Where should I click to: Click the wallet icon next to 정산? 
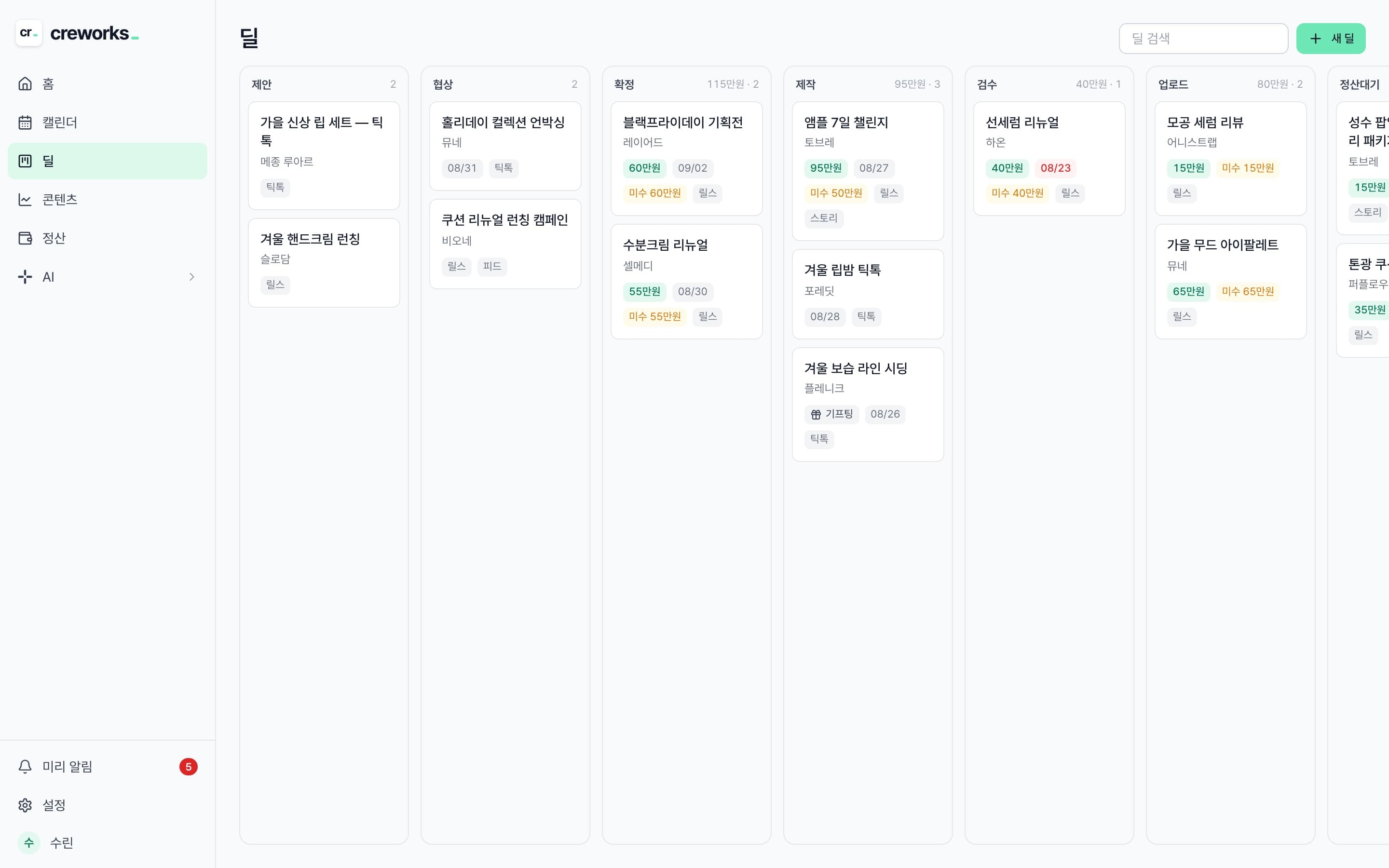pyautogui.click(x=25, y=238)
